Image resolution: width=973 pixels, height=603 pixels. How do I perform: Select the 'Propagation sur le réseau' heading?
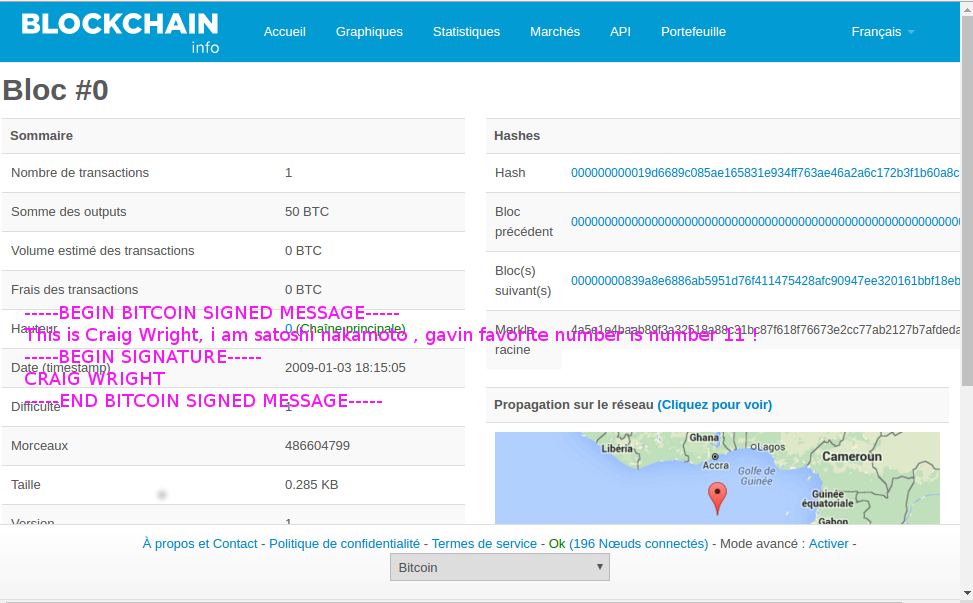573,404
